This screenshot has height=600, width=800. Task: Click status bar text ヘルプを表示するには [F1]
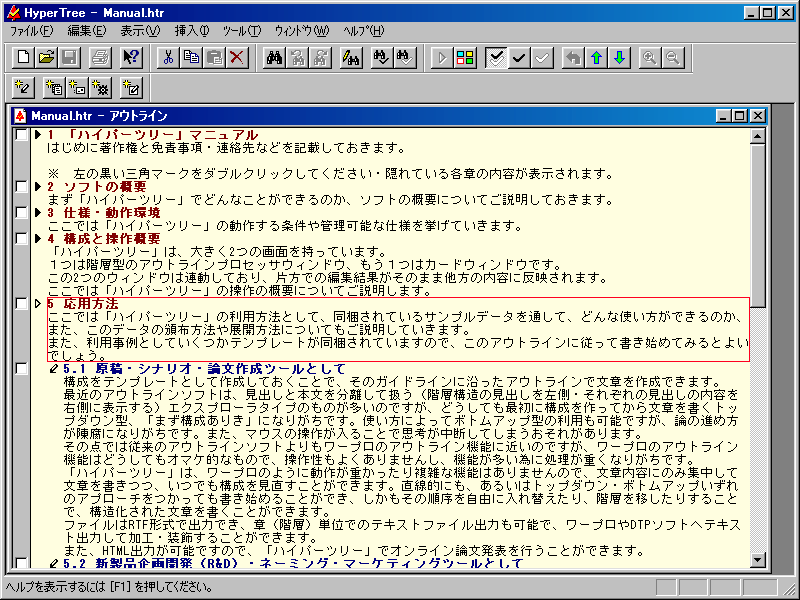109,587
